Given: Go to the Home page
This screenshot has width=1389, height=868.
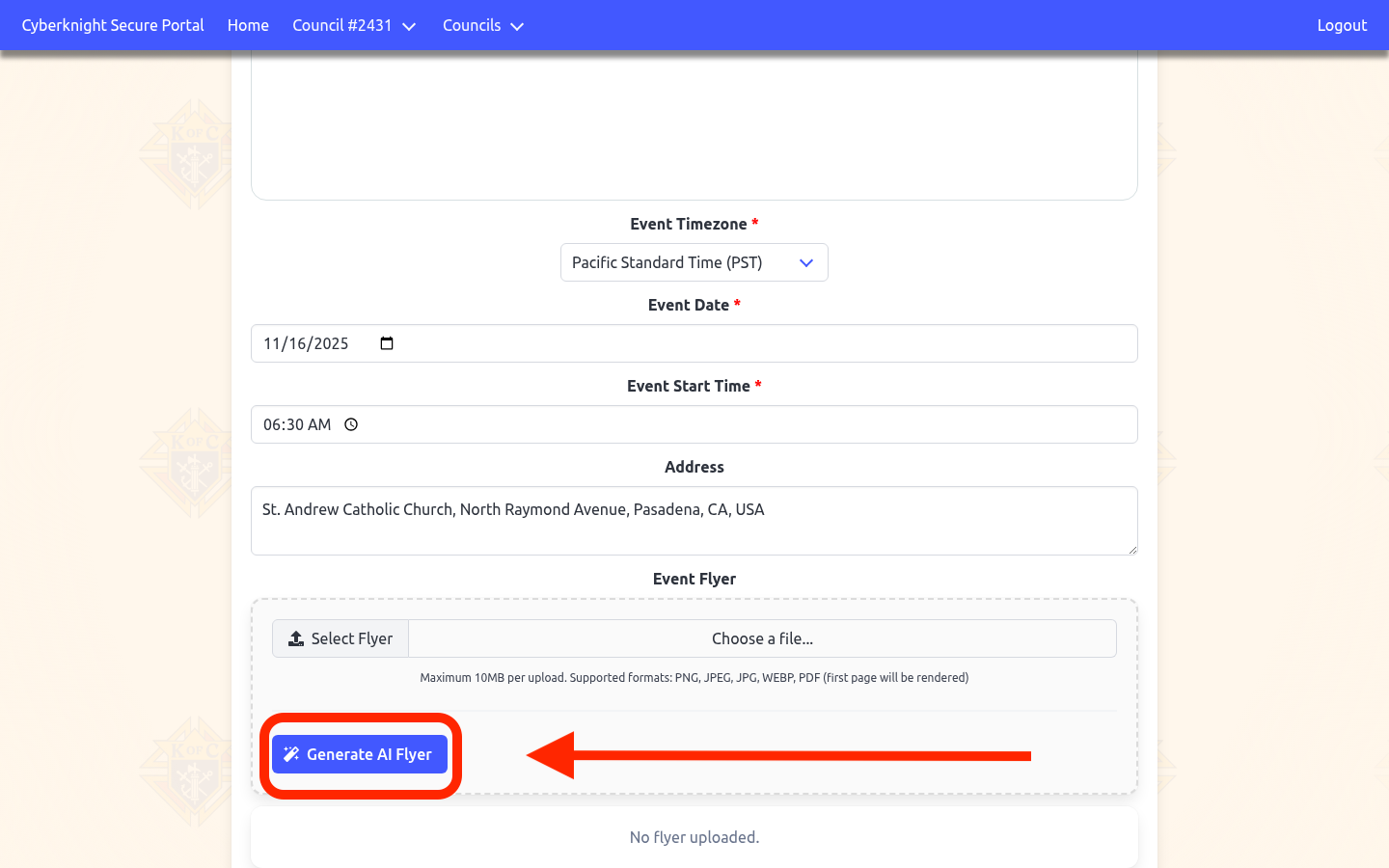Looking at the screenshot, I should [x=248, y=26].
